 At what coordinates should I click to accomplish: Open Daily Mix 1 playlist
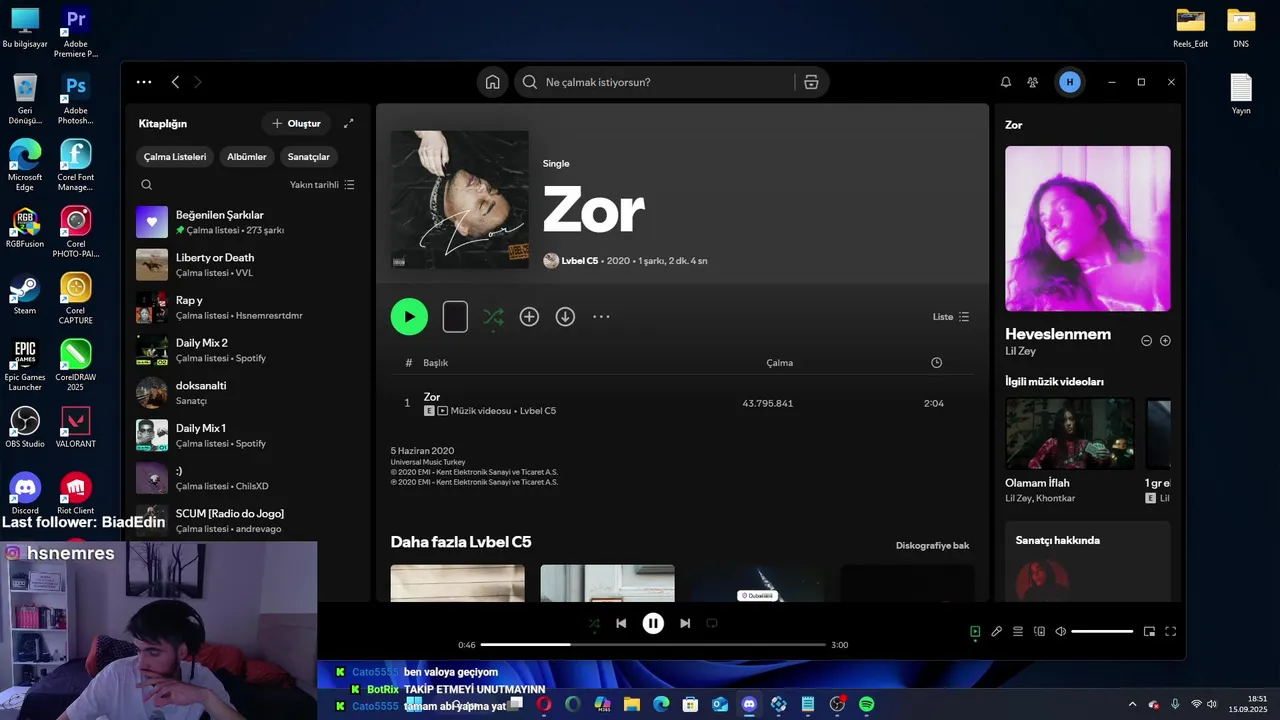coord(248,435)
